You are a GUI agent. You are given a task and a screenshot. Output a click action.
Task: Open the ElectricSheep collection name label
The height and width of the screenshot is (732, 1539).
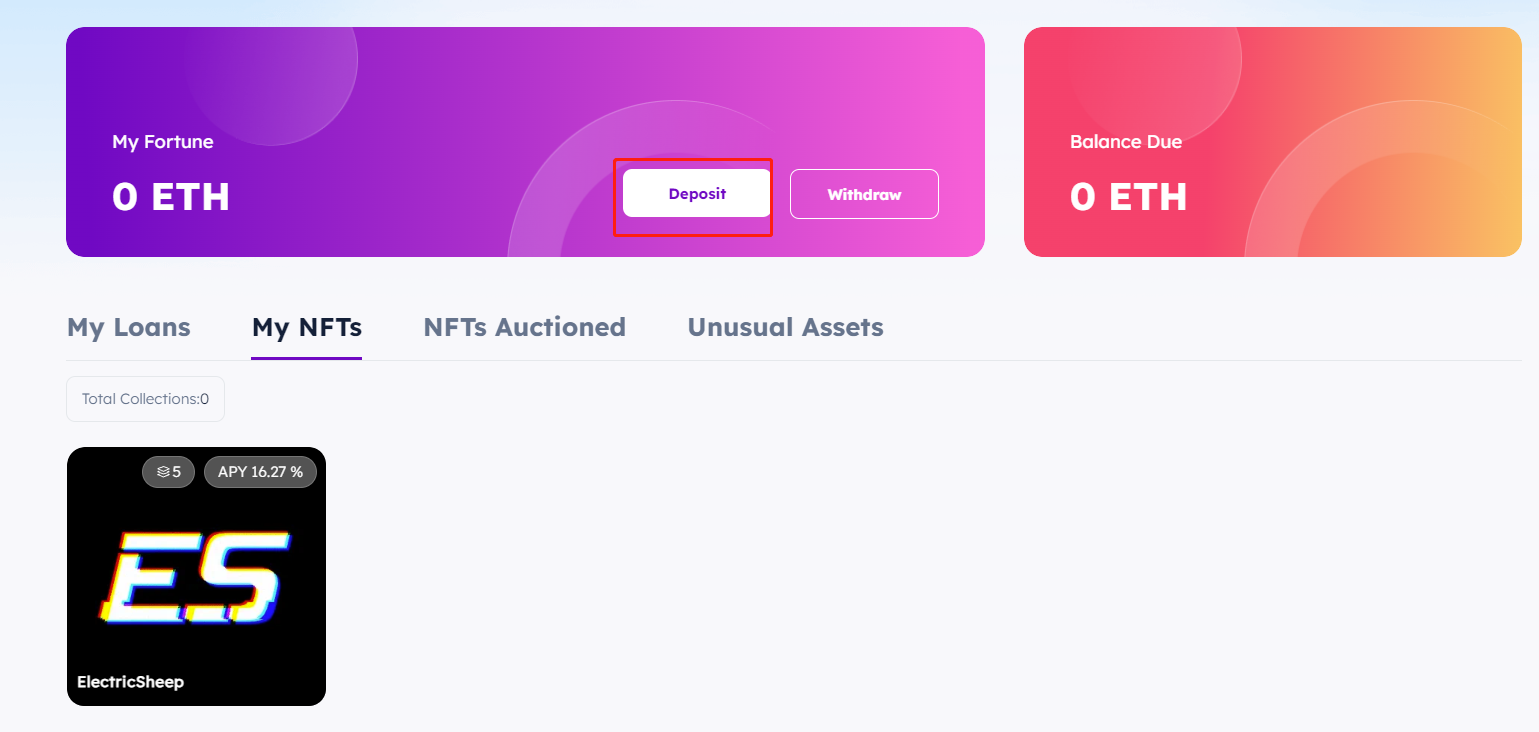130,682
